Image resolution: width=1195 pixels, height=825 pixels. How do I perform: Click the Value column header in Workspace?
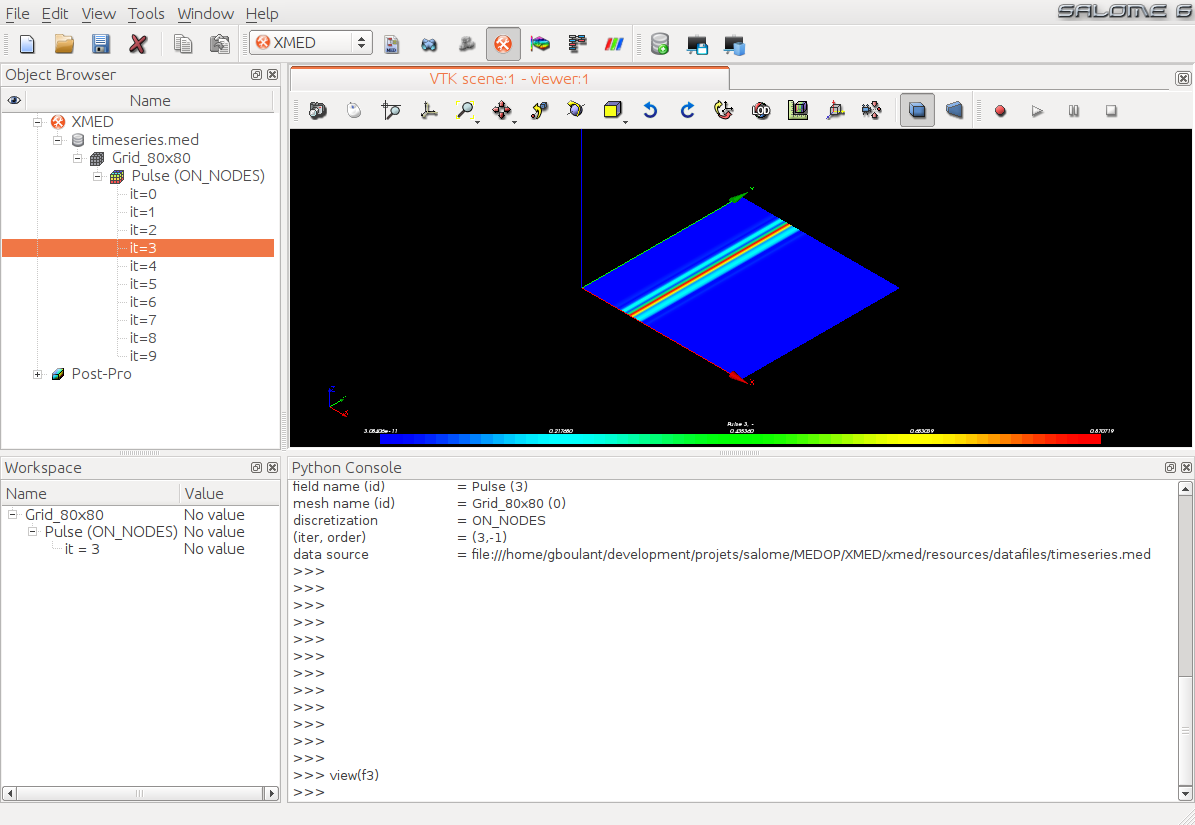(x=229, y=494)
